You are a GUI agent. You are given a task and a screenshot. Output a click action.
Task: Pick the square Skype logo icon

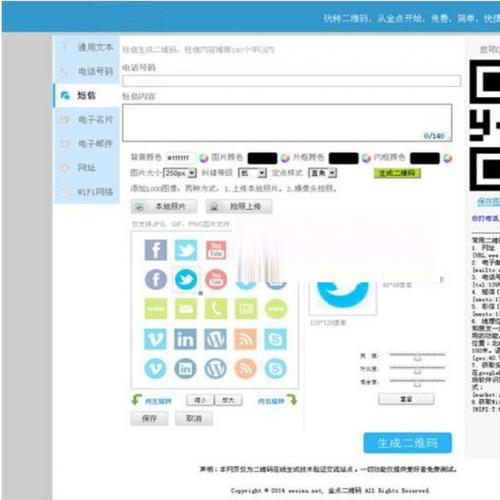click(276, 339)
